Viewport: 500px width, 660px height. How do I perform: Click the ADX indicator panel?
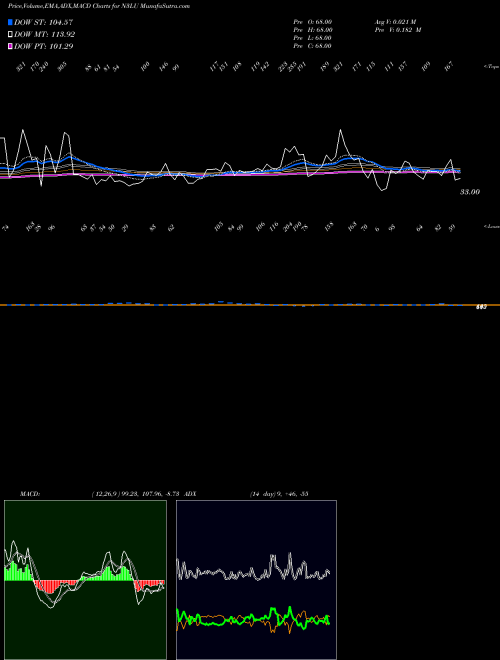pyautogui.click(x=256, y=580)
